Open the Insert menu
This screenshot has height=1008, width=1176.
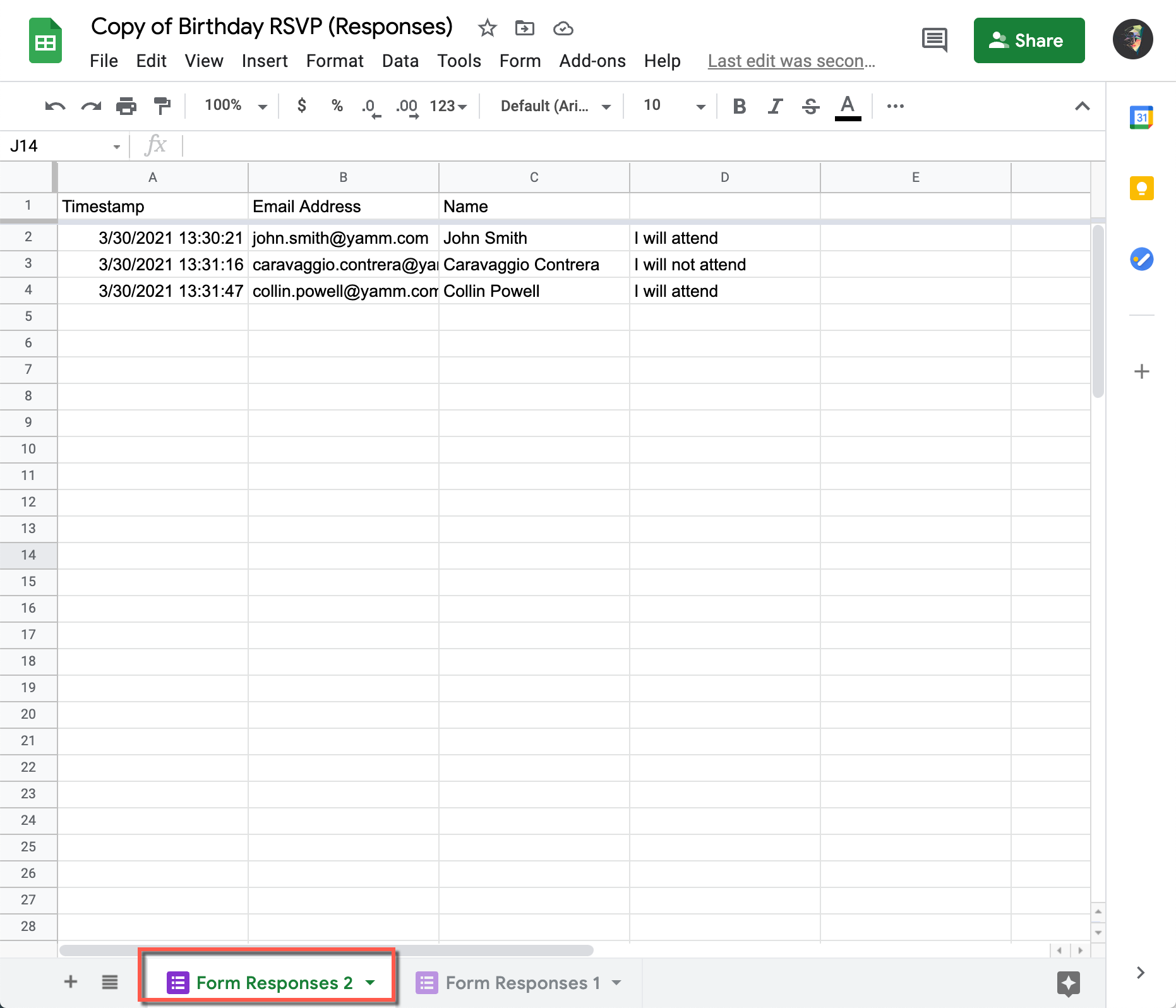click(265, 61)
